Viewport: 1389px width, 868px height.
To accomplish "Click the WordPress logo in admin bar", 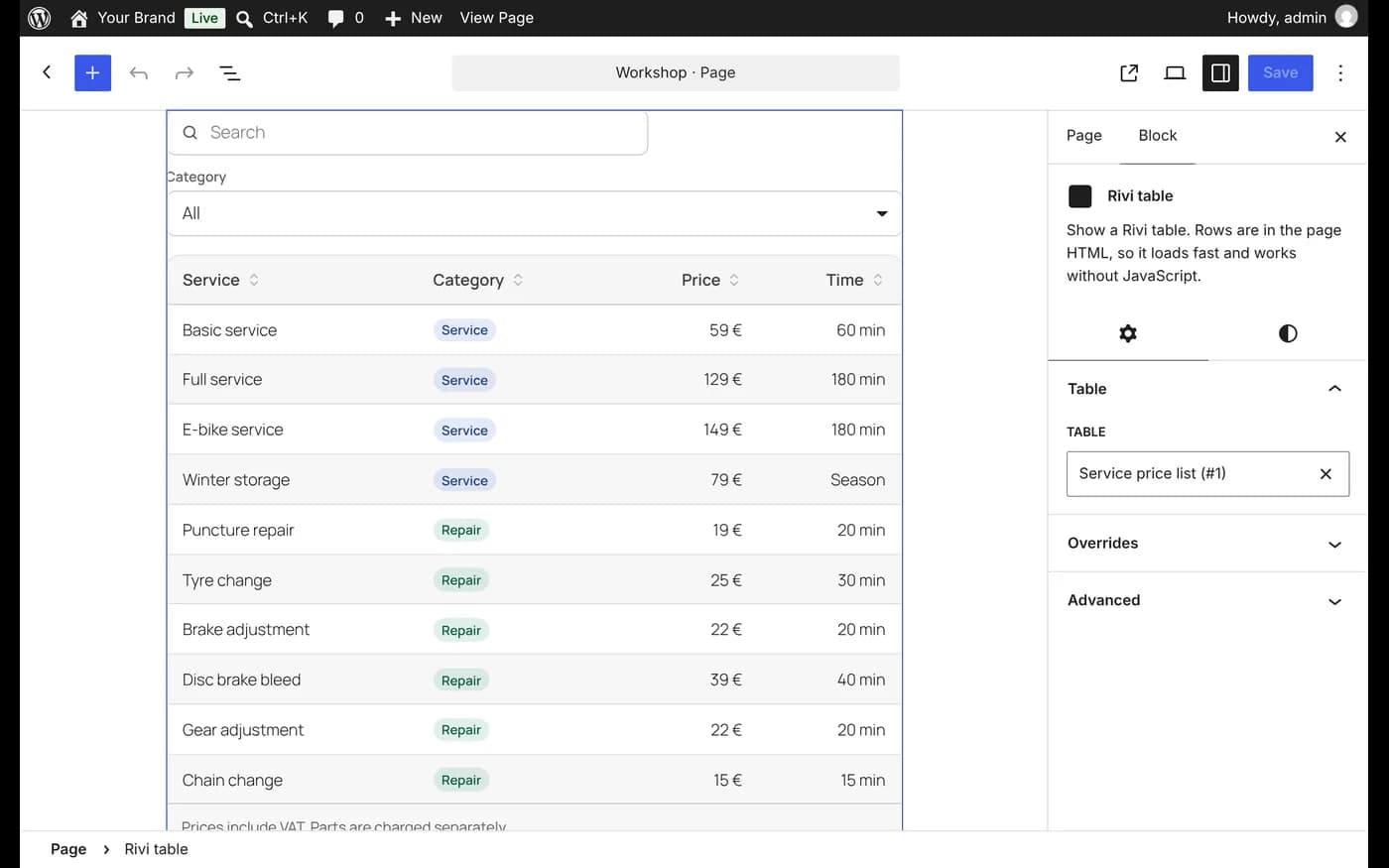I will (x=40, y=18).
